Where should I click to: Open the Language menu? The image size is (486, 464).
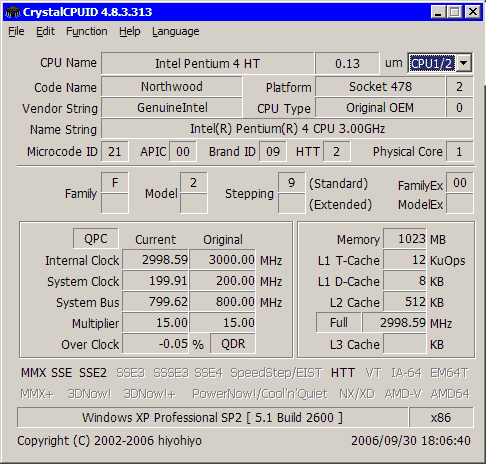tap(176, 31)
